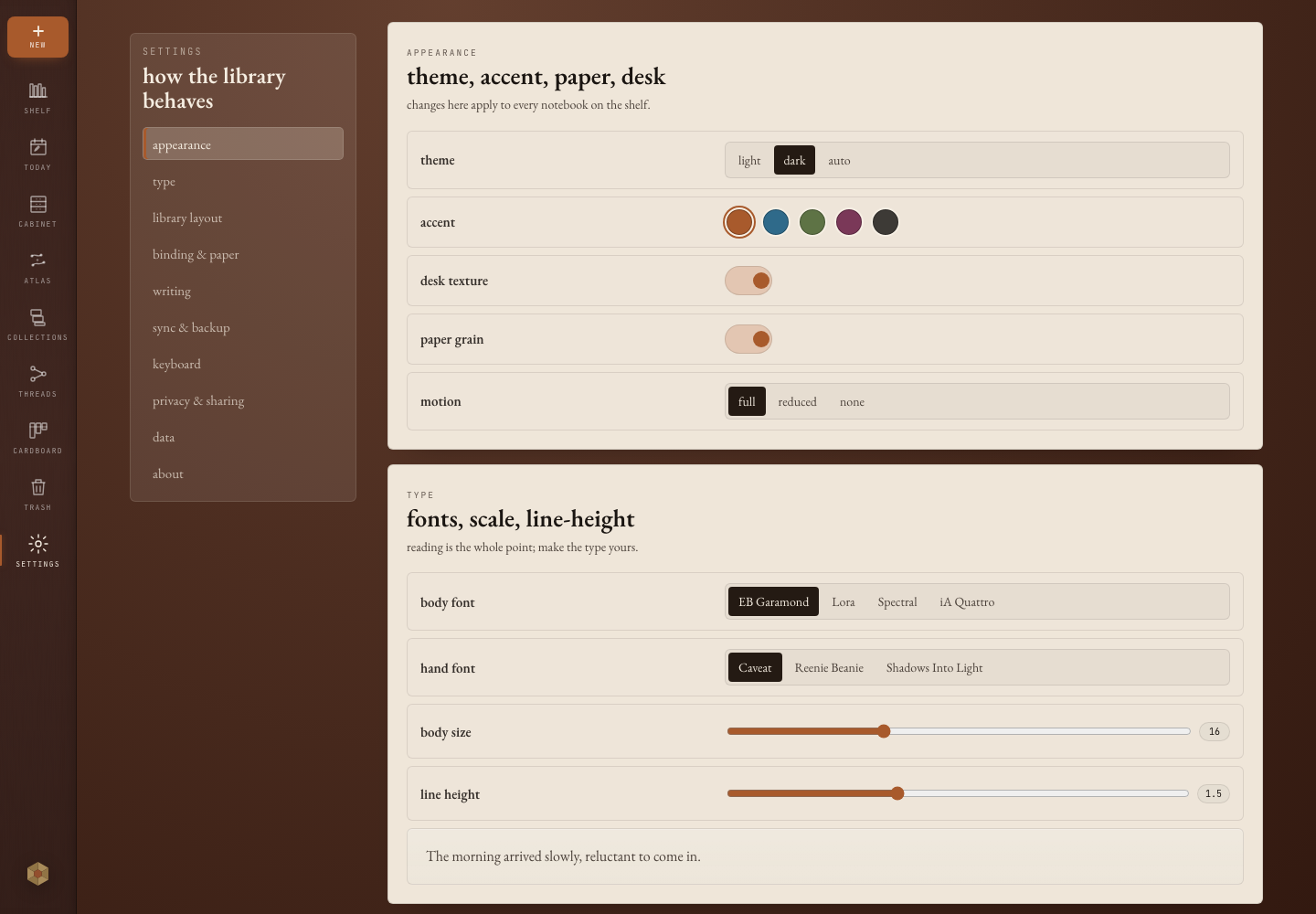This screenshot has height=914, width=1316.
Task: Open writing settings
Action: [x=243, y=291]
